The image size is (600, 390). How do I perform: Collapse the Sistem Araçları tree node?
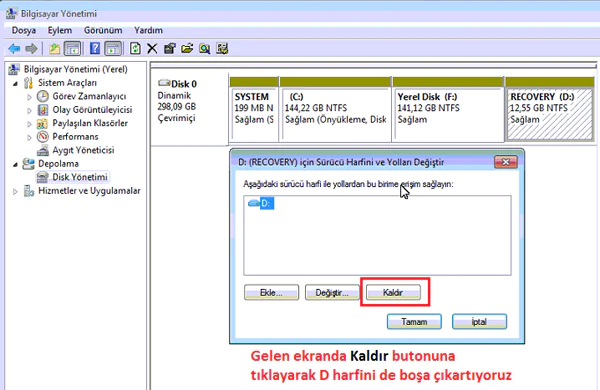(x=15, y=83)
